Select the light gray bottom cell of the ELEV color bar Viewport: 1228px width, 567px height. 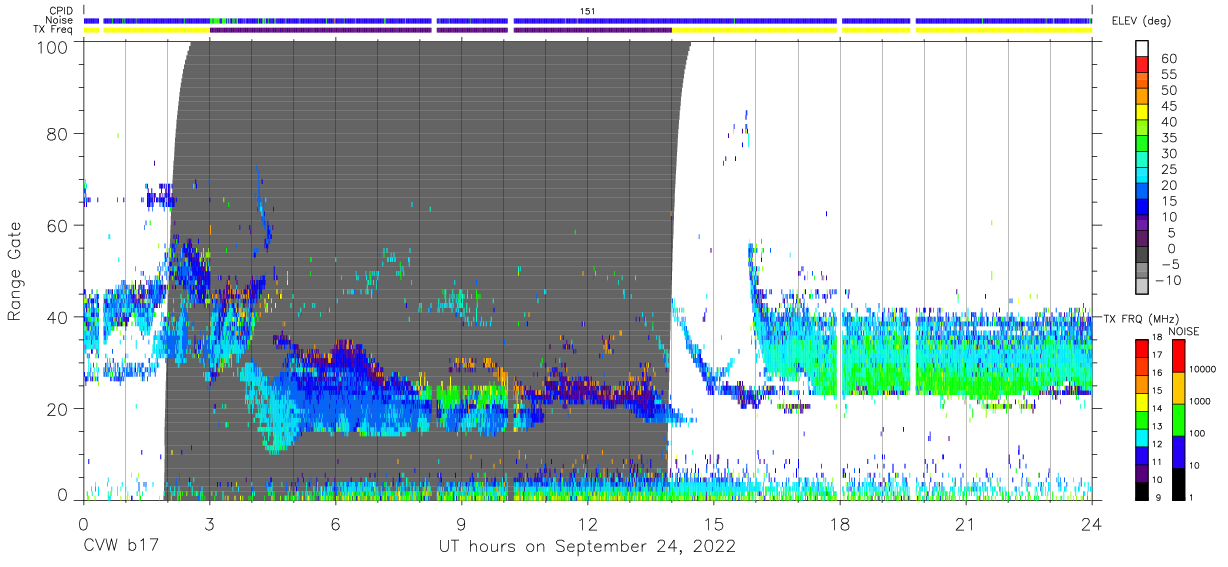[1142, 288]
